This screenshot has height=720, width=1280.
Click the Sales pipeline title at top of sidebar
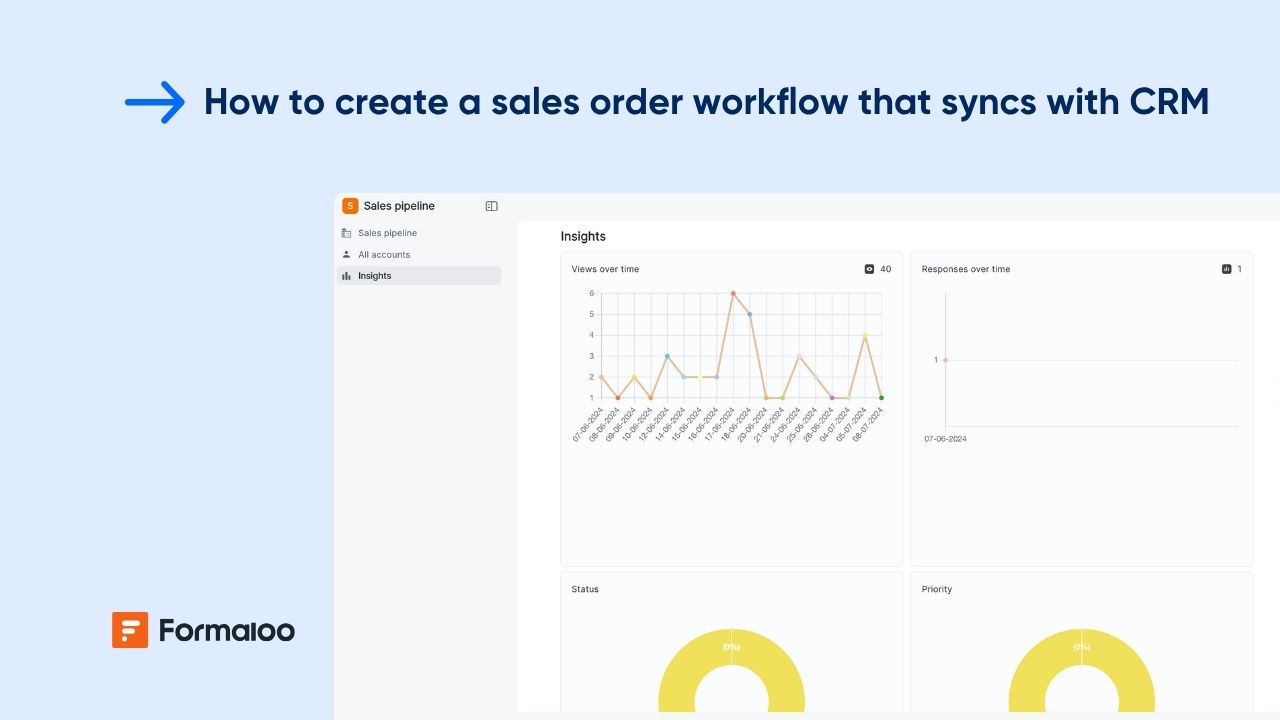[x=399, y=206]
